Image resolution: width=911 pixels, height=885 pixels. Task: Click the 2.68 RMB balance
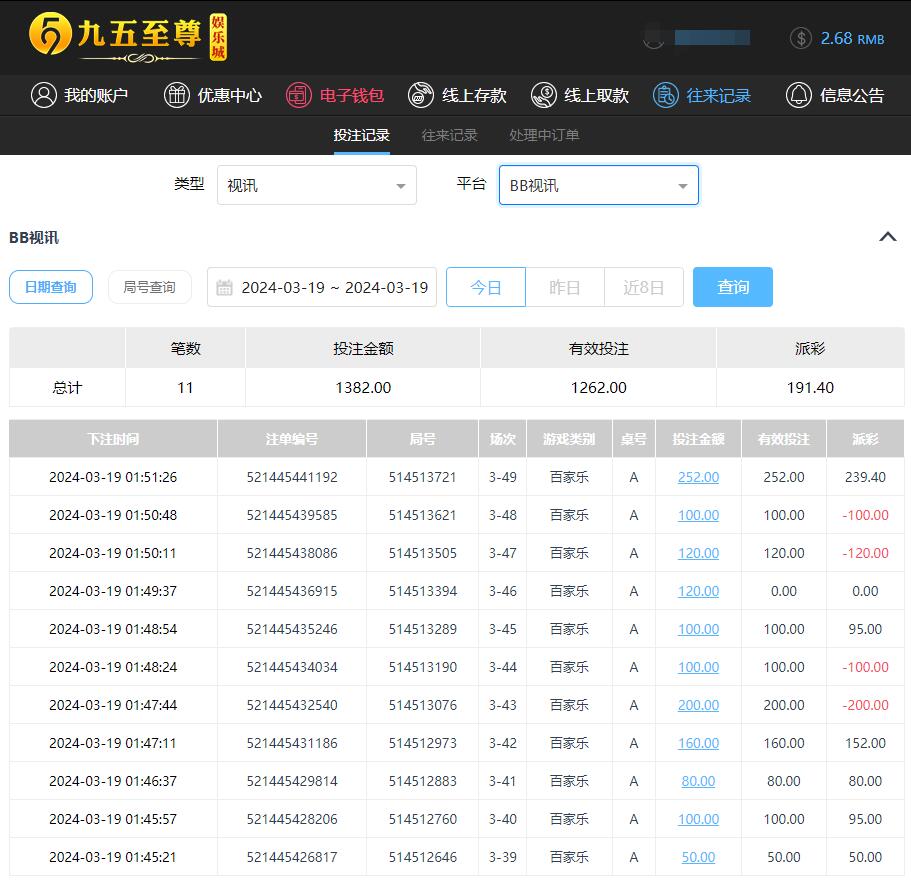(852, 38)
